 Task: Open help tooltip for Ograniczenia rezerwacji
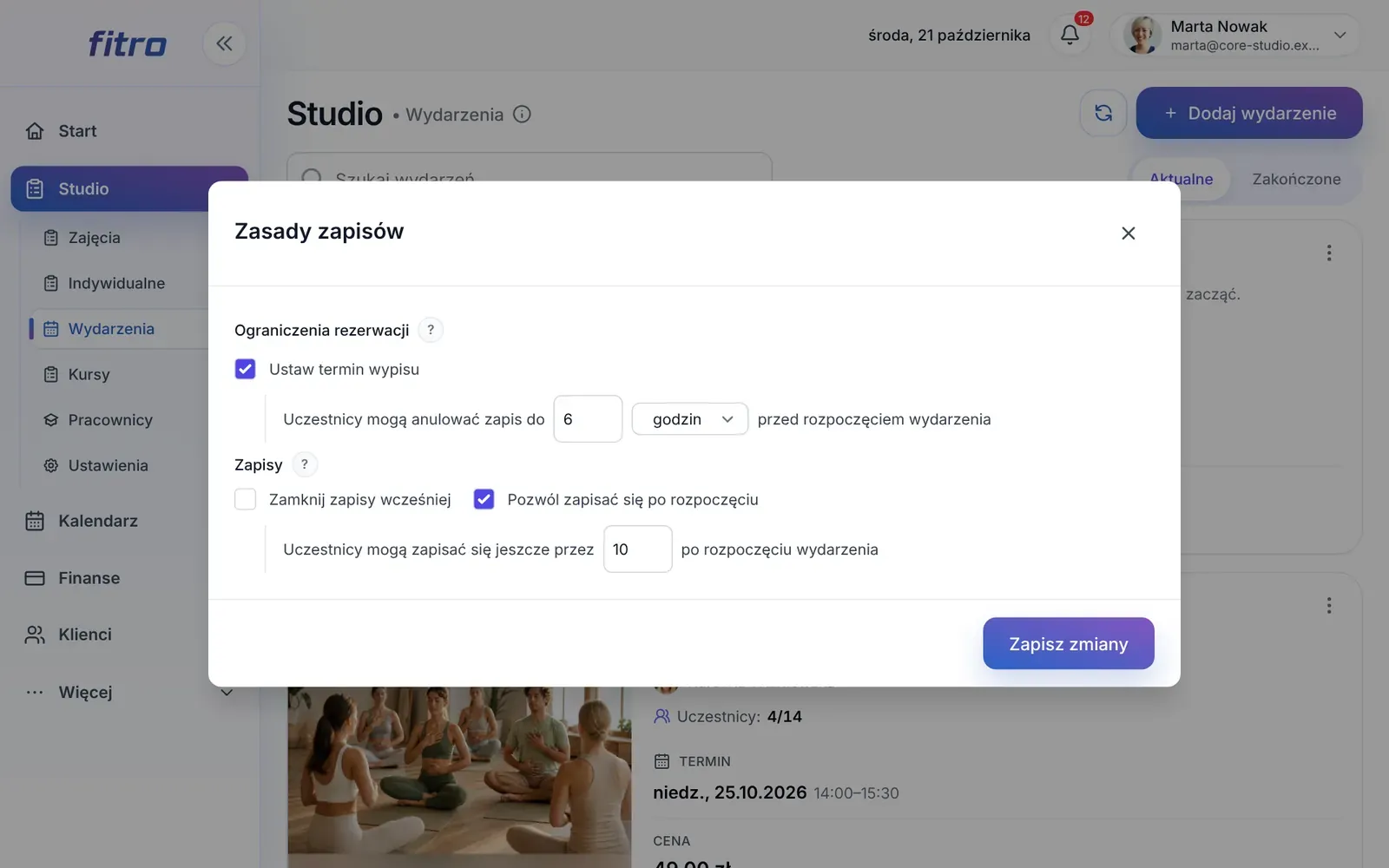point(431,330)
